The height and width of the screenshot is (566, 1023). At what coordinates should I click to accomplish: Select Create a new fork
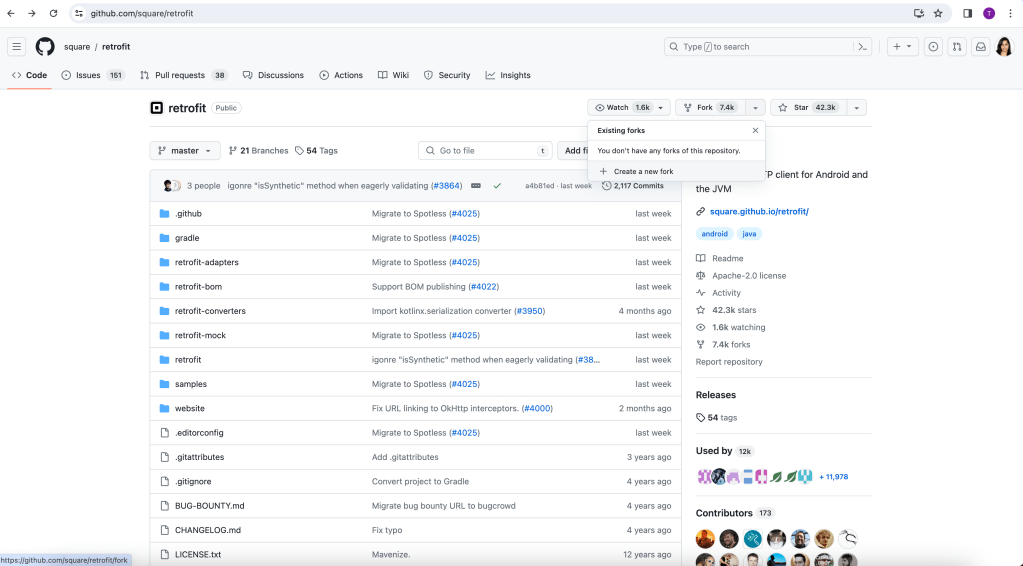point(643,171)
